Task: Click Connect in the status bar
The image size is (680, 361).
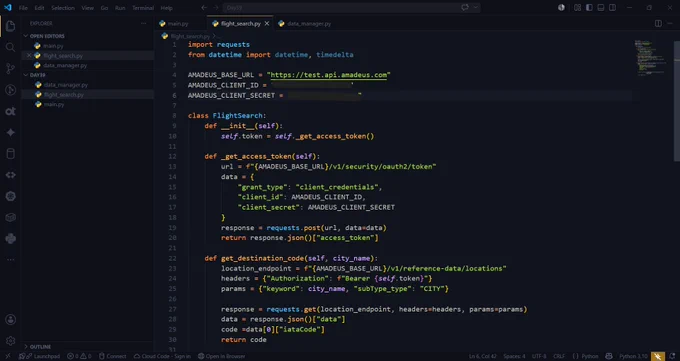Action: (112, 356)
